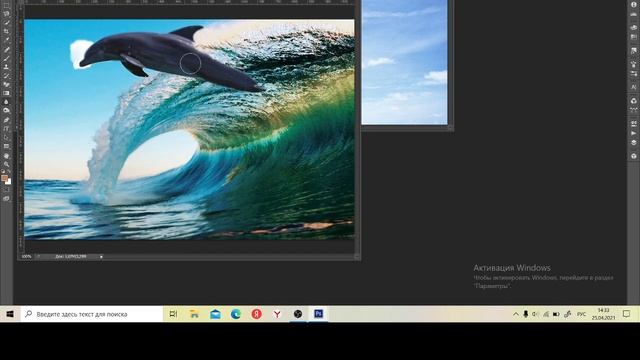Select the Eyedropper tool
This screenshot has height=360, width=640.
[6, 40]
